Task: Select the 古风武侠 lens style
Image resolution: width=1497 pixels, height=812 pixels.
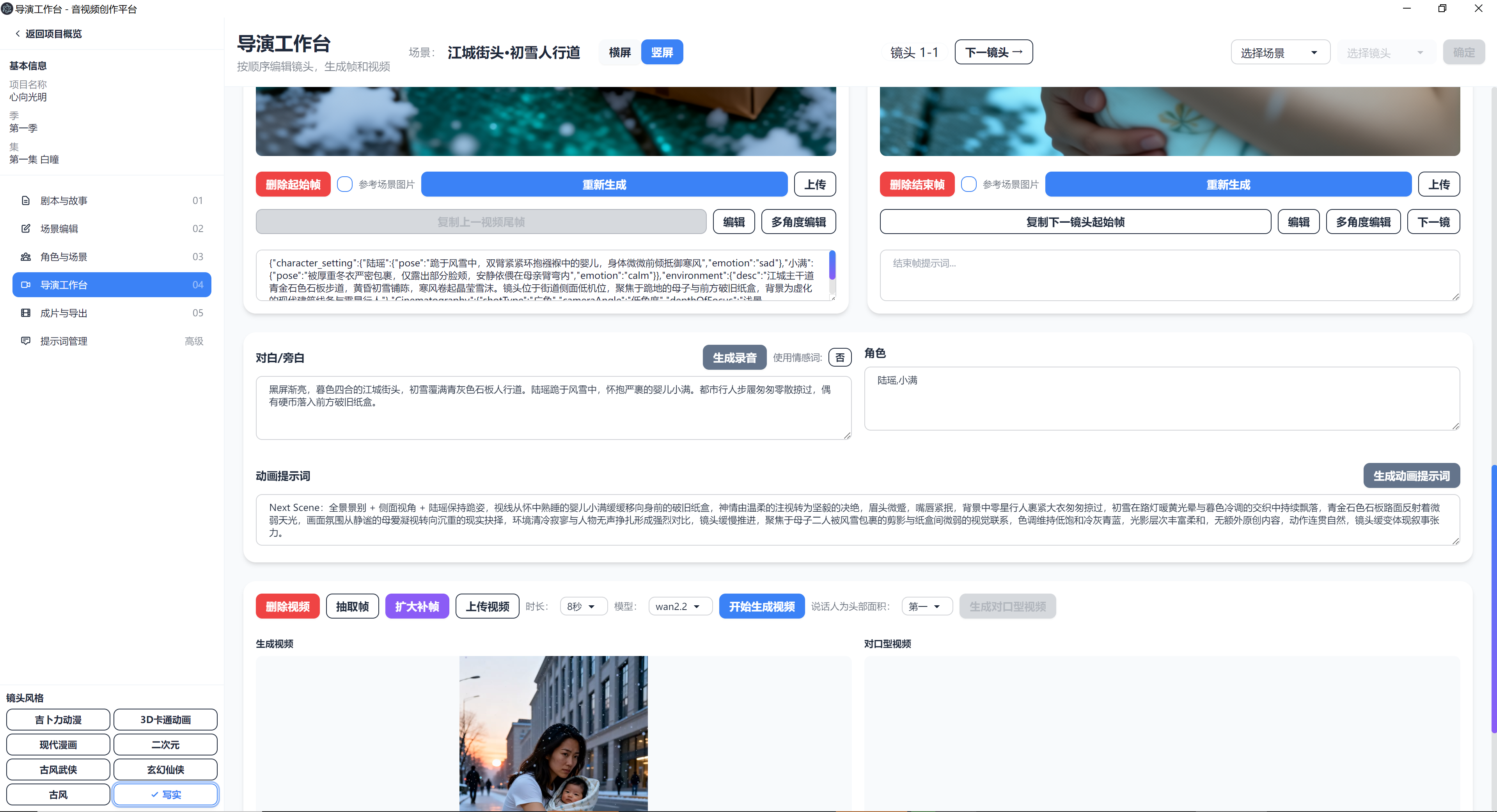Action: coord(58,769)
